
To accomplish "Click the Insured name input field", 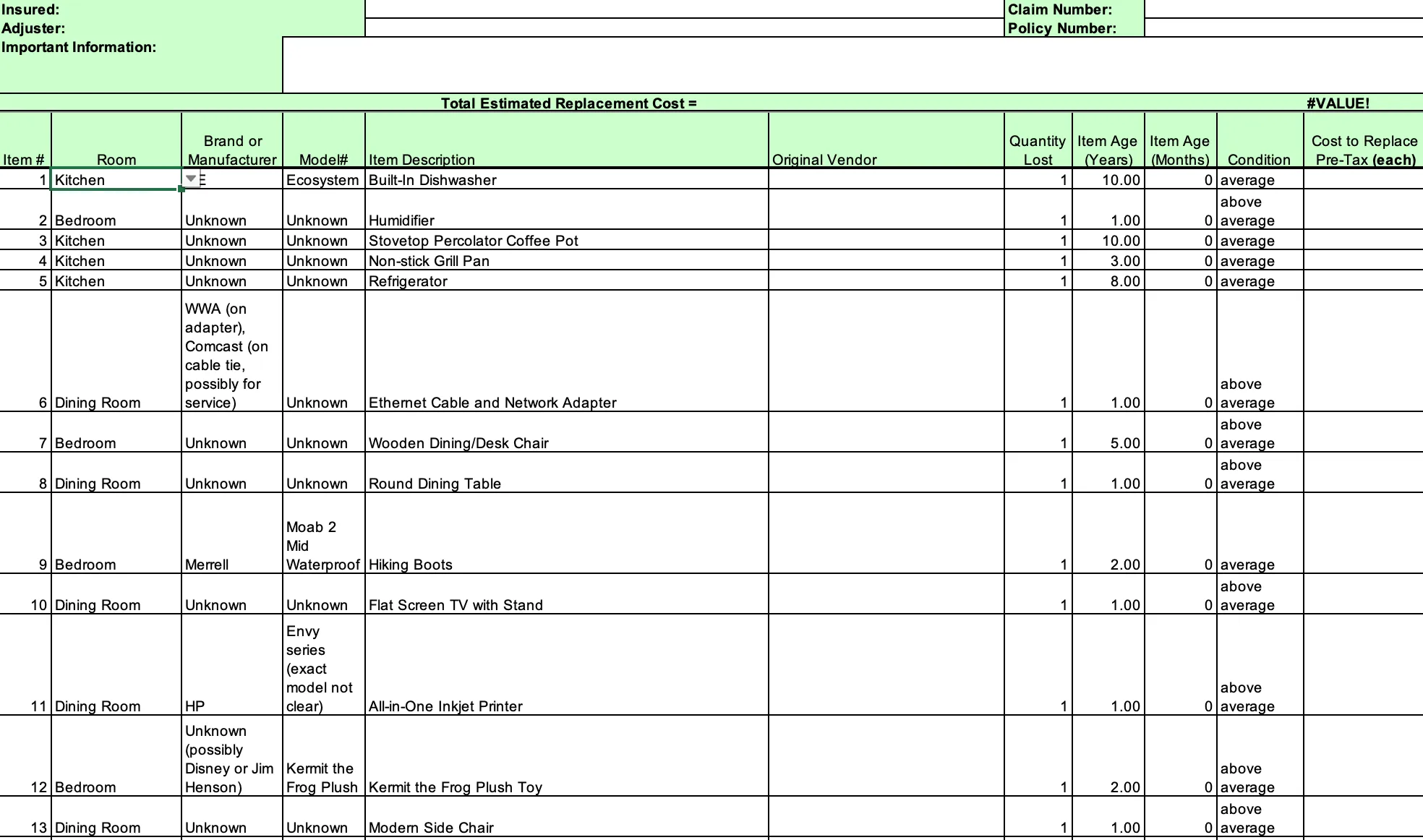I will [685, 9].
